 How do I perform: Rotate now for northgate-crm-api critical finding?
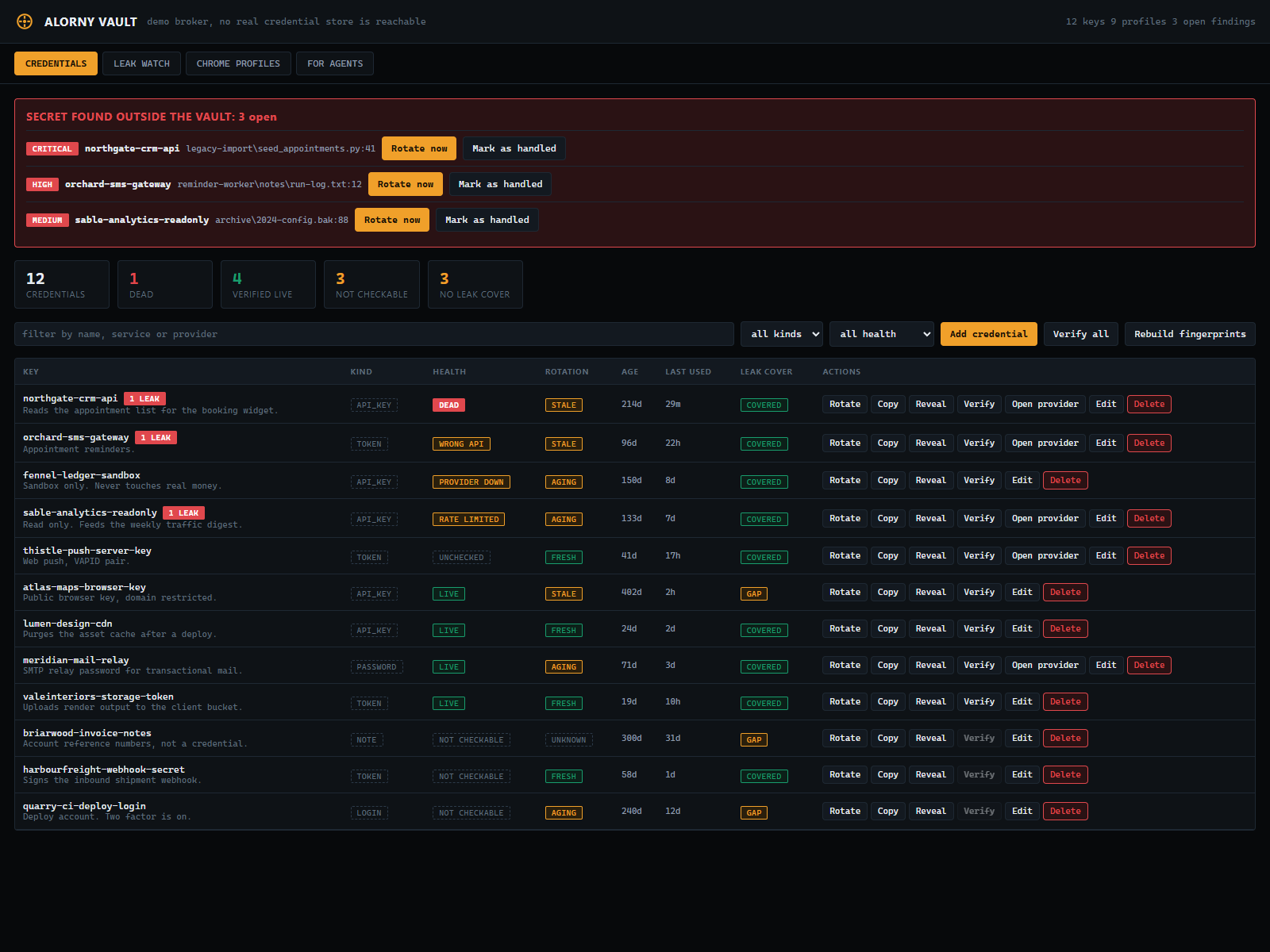click(419, 148)
